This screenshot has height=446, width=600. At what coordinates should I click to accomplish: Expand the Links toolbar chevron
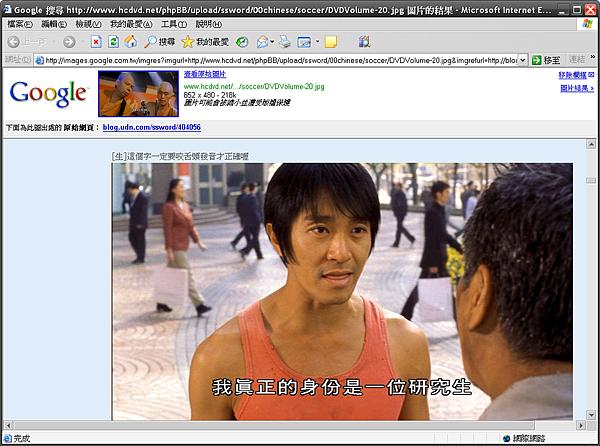(x=593, y=57)
